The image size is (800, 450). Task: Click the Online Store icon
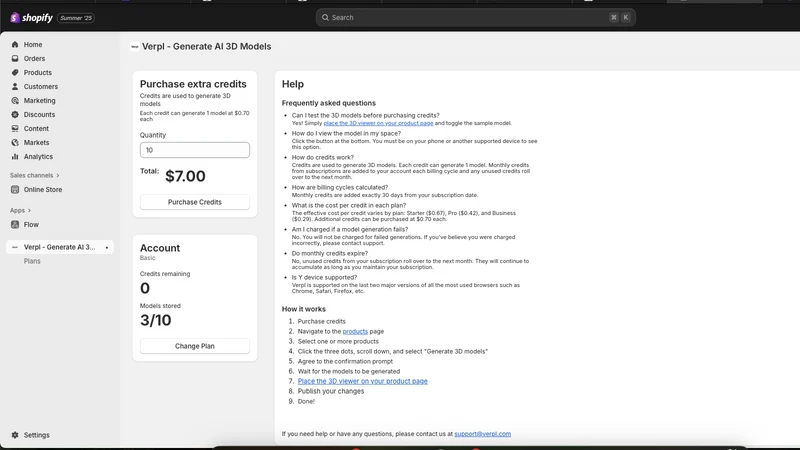pos(15,189)
